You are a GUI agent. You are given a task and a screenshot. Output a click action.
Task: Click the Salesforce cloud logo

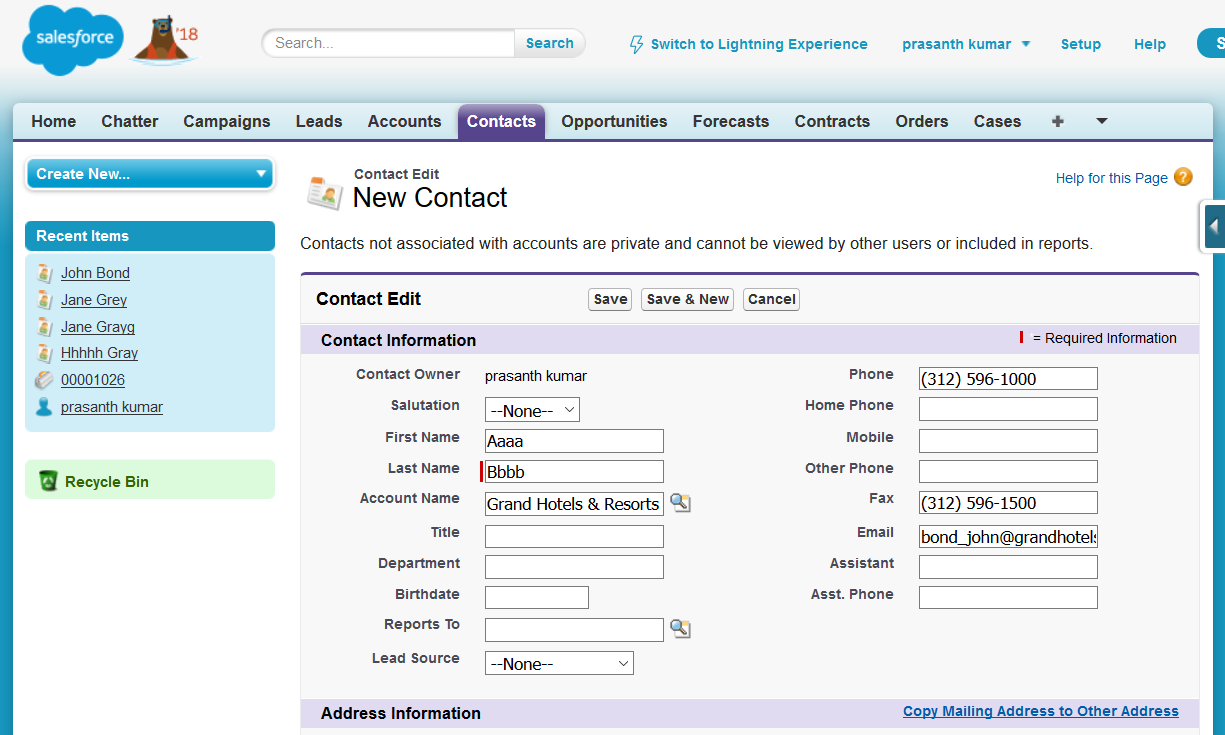(75, 41)
